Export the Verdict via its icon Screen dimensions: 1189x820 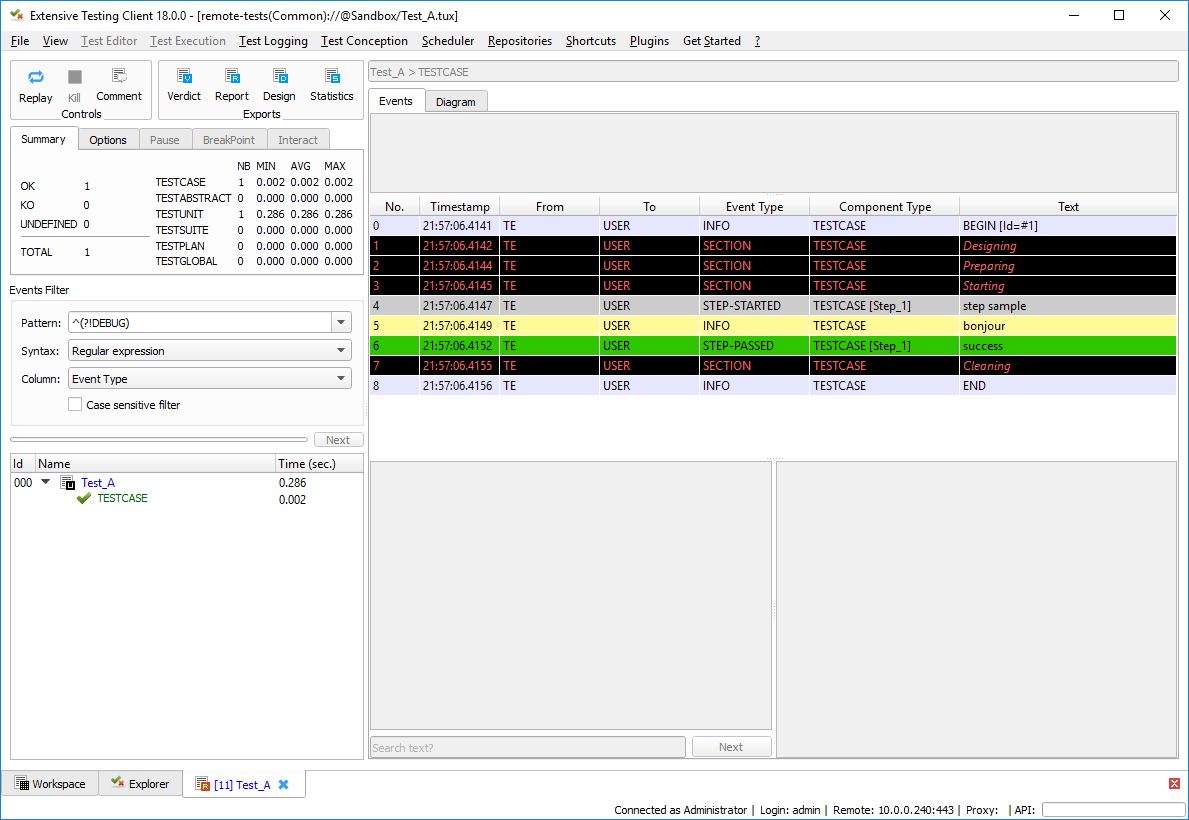pos(184,75)
